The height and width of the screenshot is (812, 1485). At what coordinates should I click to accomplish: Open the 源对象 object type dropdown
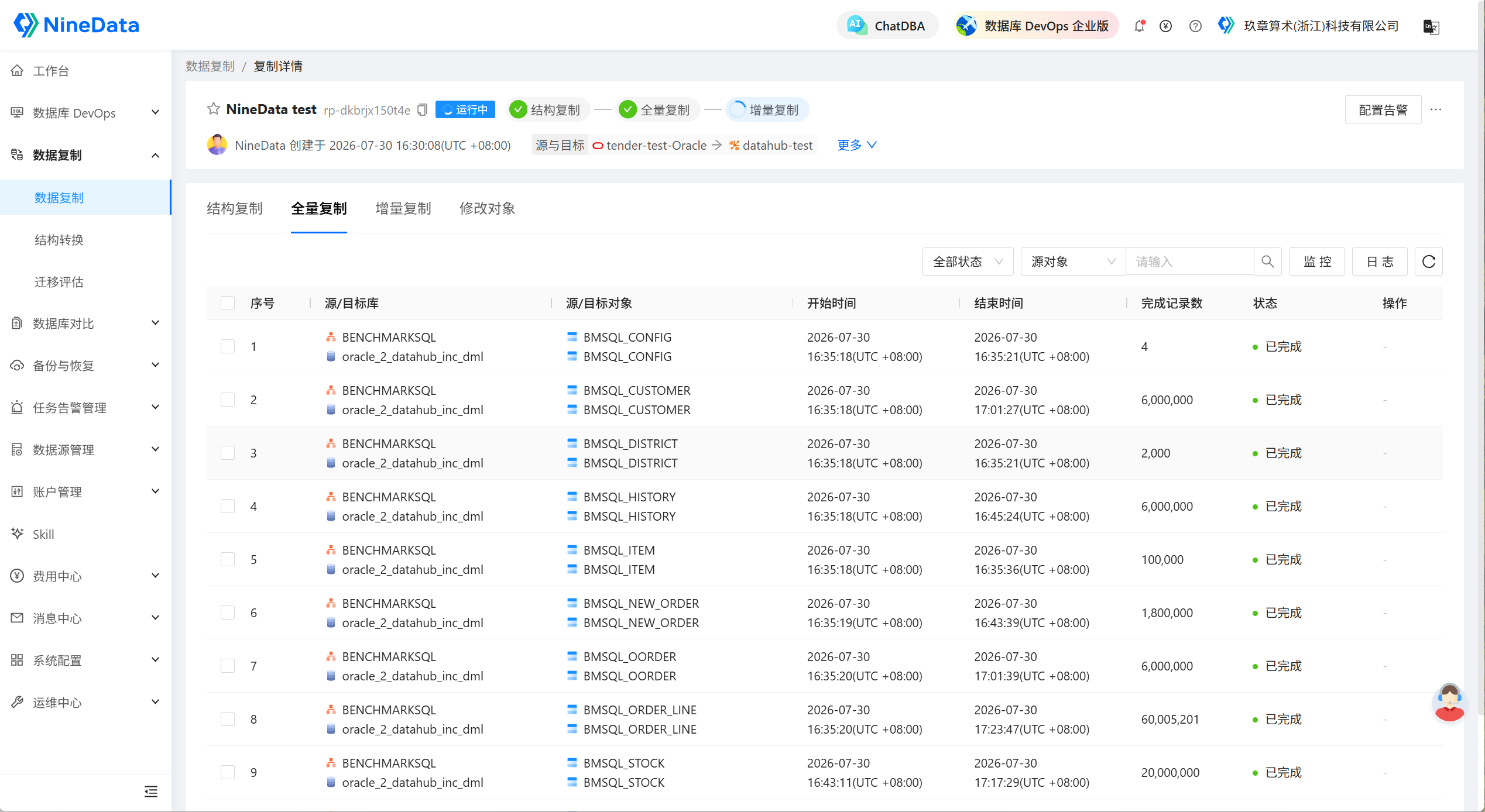(x=1073, y=262)
